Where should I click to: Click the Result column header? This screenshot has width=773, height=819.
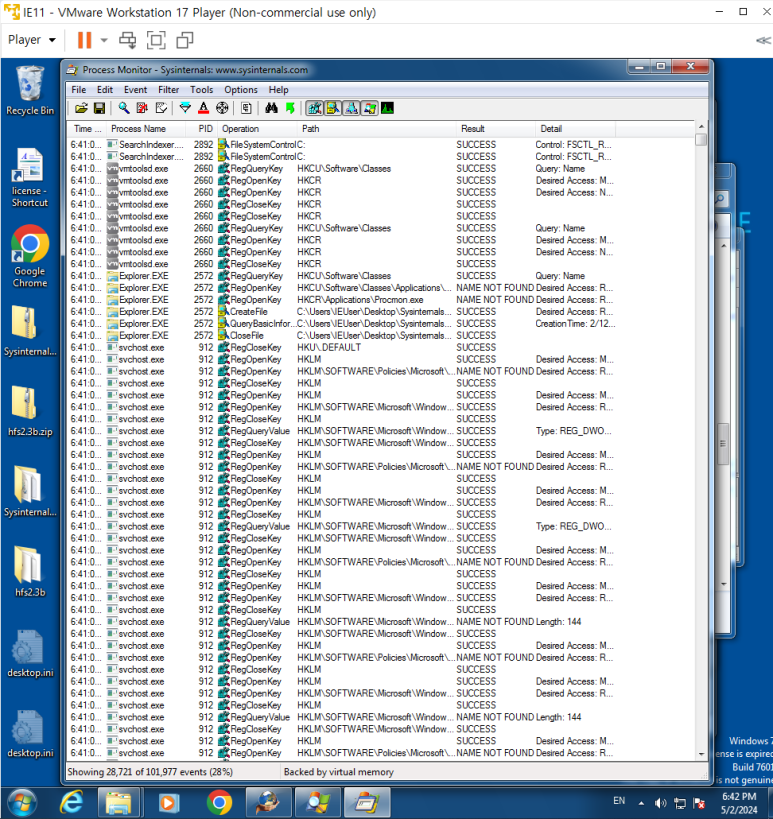pyautogui.click(x=495, y=128)
